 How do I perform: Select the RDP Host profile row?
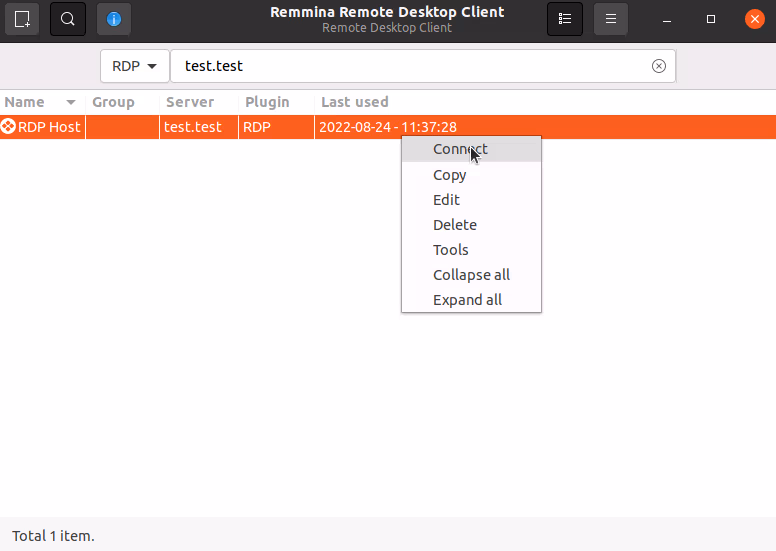click(x=388, y=127)
